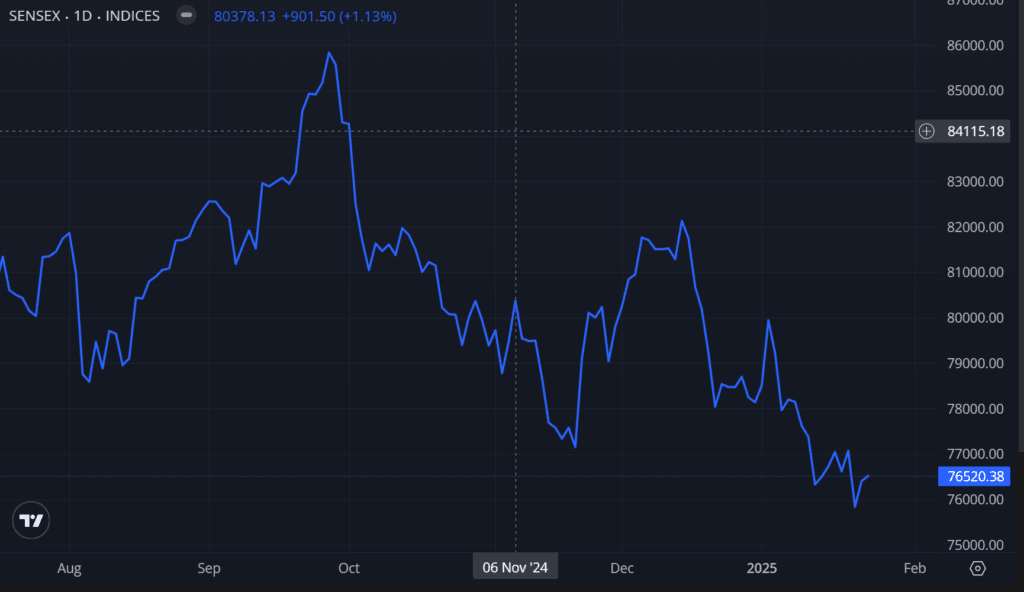Click the 77000.00 price axis label
The height and width of the screenshot is (592, 1024).
point(975,453)
